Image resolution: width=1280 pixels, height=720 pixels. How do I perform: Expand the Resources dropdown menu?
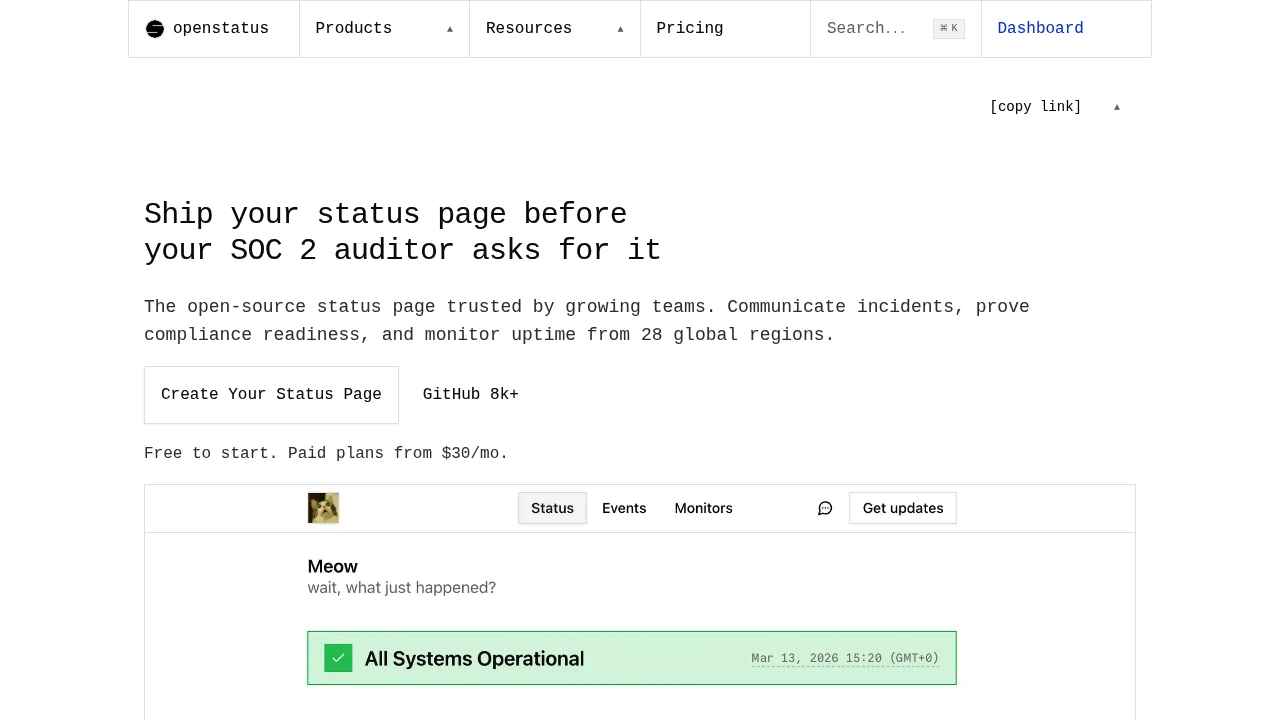[555, 29]
